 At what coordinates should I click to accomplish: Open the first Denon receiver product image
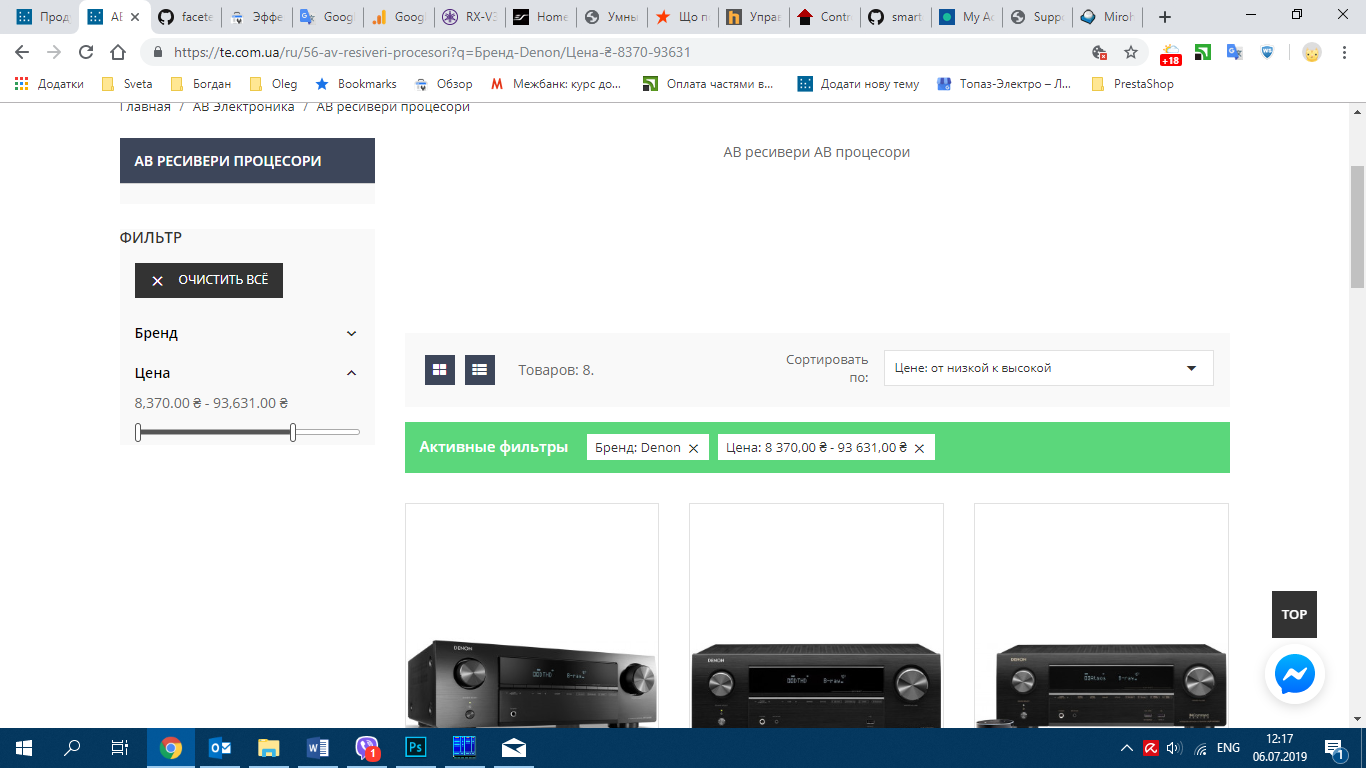[532, 616]
